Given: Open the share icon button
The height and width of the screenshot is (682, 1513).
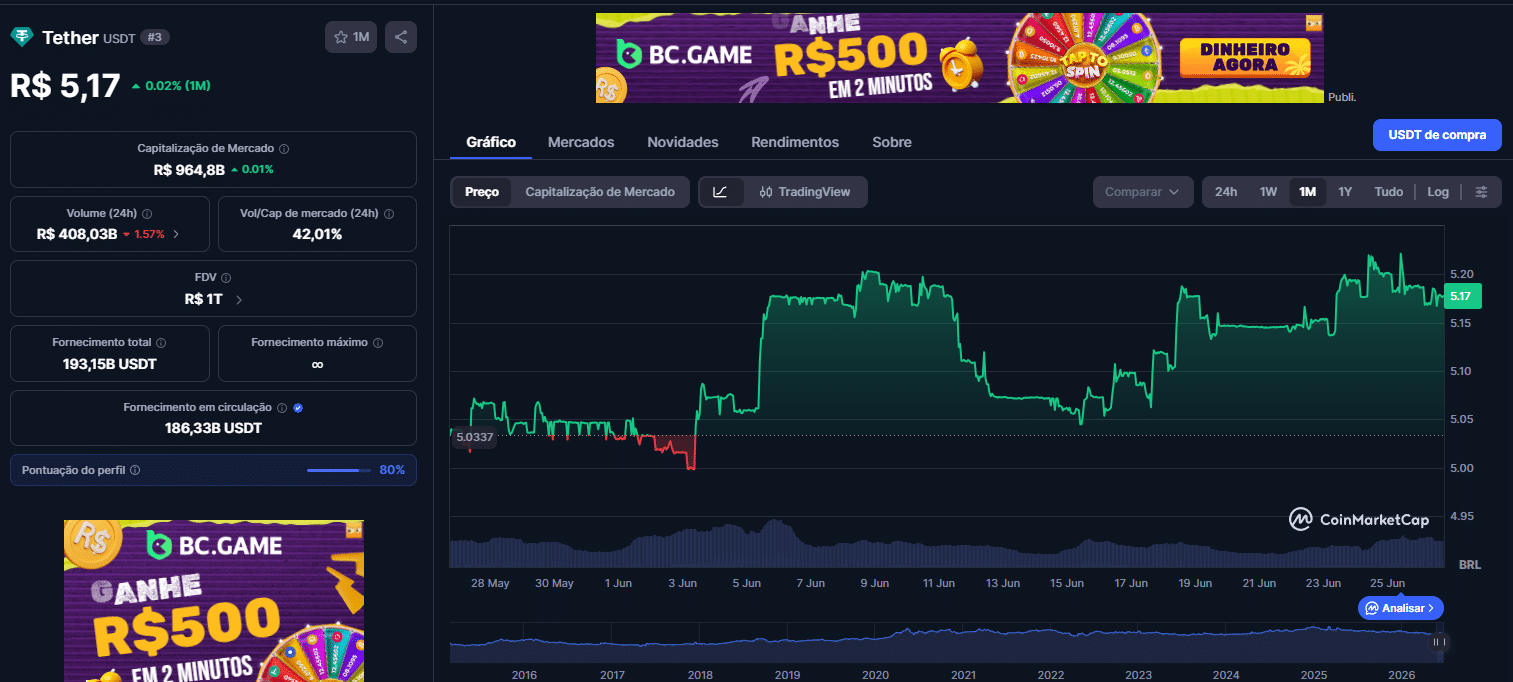Looking at the screenshot, I should tap(401, 37).
